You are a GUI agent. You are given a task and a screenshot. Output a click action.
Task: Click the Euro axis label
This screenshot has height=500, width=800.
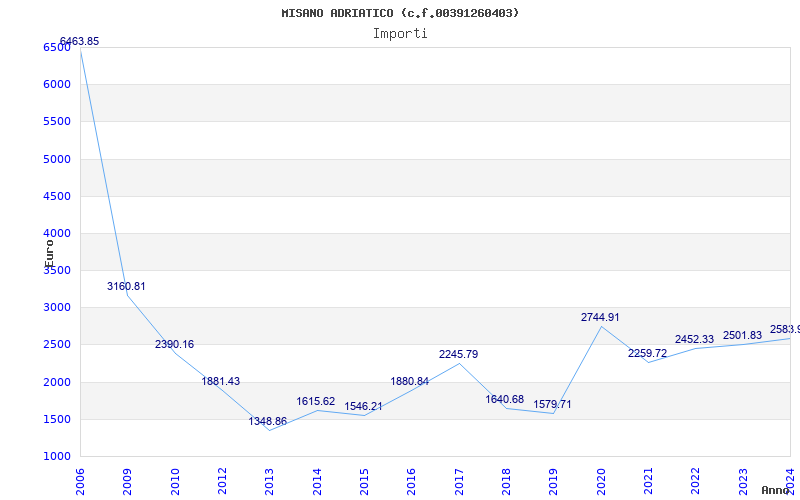coord(49,254)
